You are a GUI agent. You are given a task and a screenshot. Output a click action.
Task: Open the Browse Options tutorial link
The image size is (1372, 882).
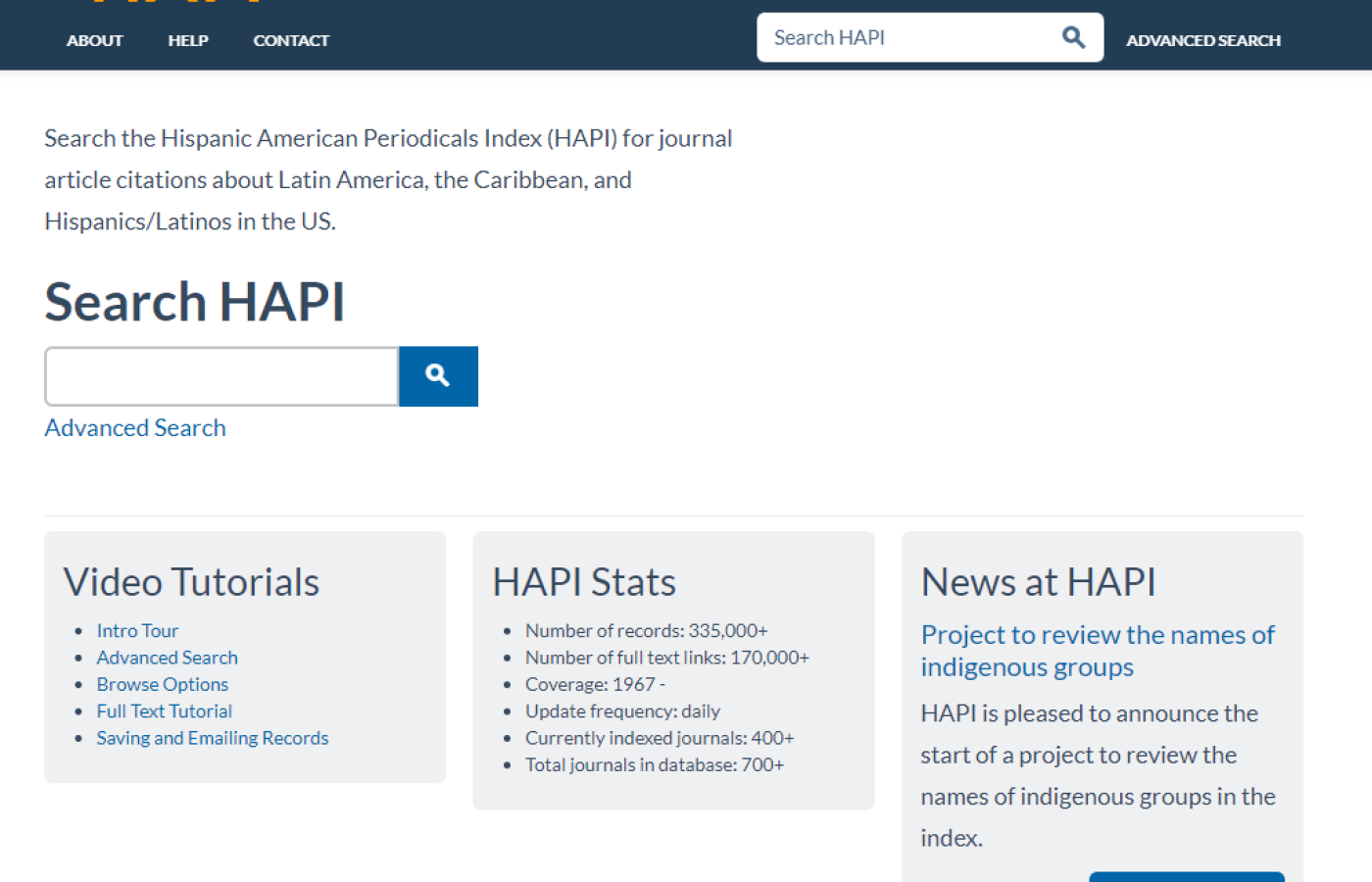tap(162, 683)
